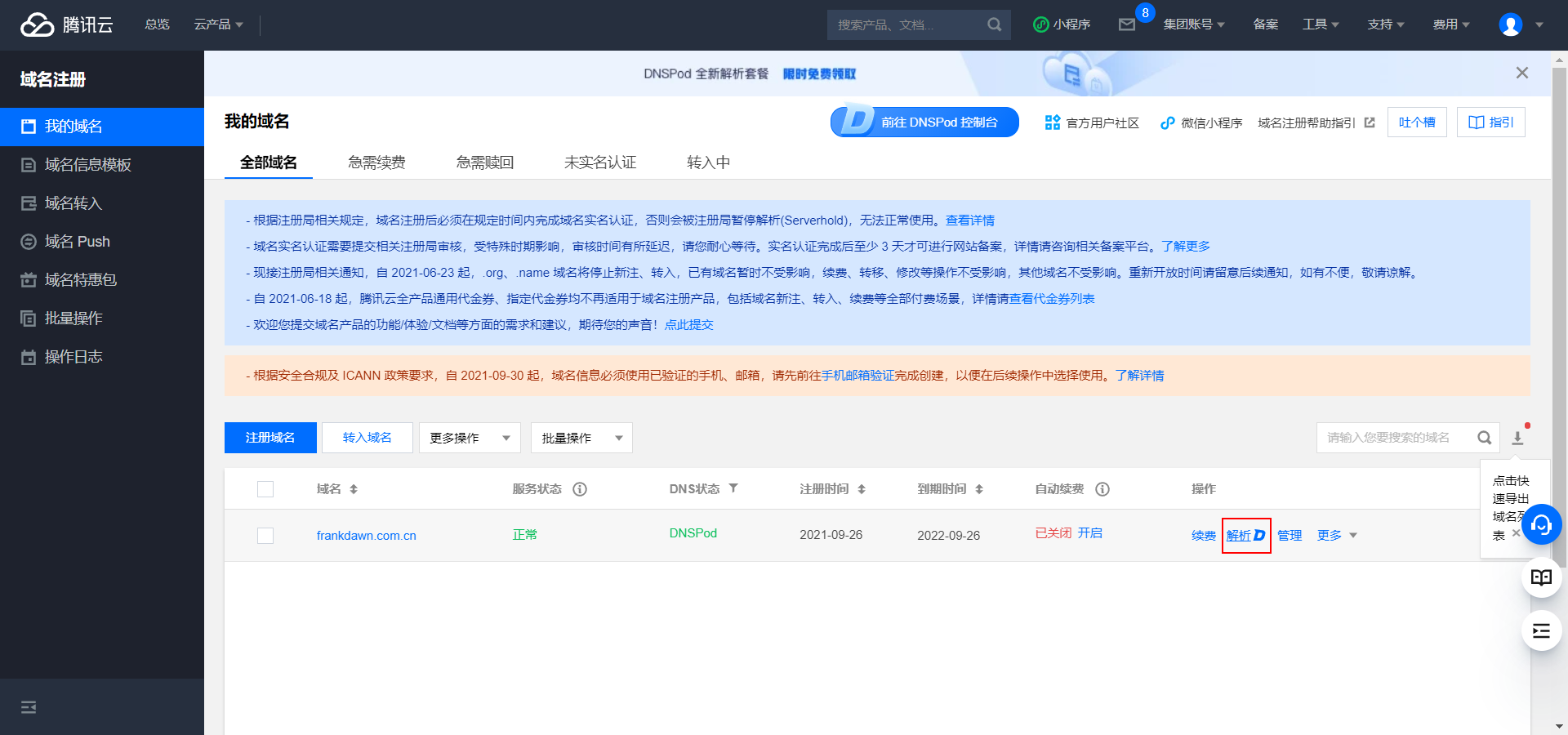Open 微信小程序 link
1568x735 pixels.
click(x=1201, y=122)
